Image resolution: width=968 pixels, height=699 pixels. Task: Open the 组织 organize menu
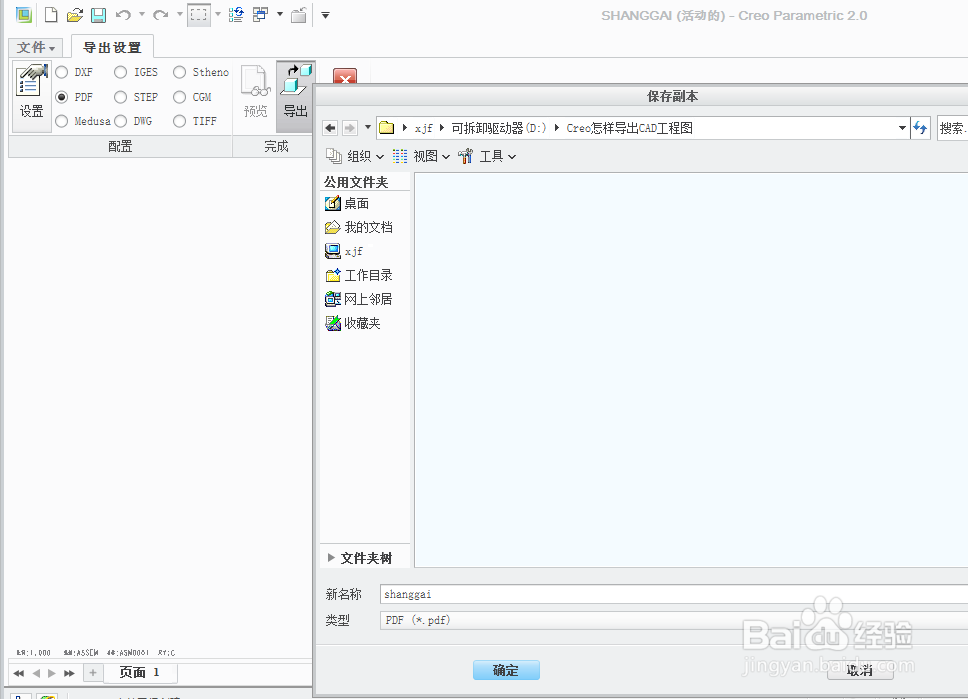coord(355,156)
